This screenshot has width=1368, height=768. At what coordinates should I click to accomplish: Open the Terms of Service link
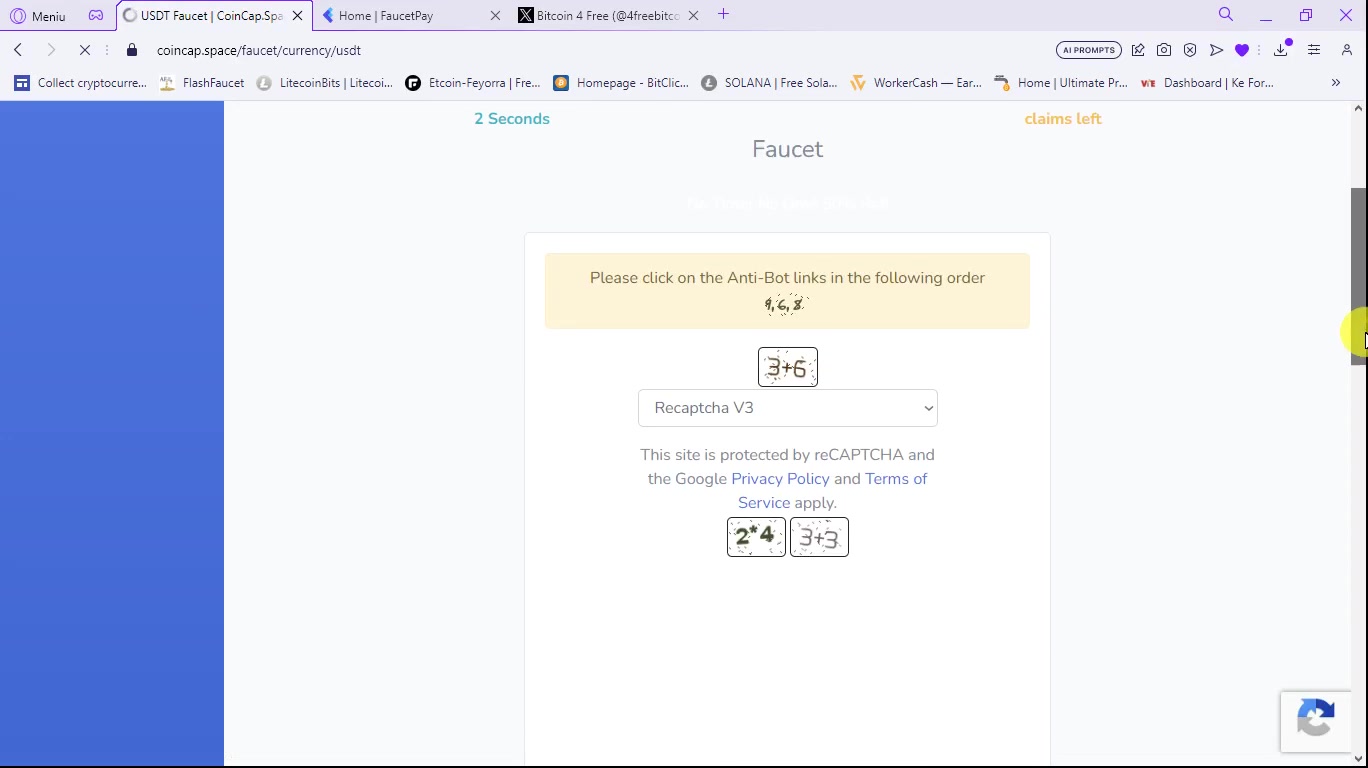833,491
